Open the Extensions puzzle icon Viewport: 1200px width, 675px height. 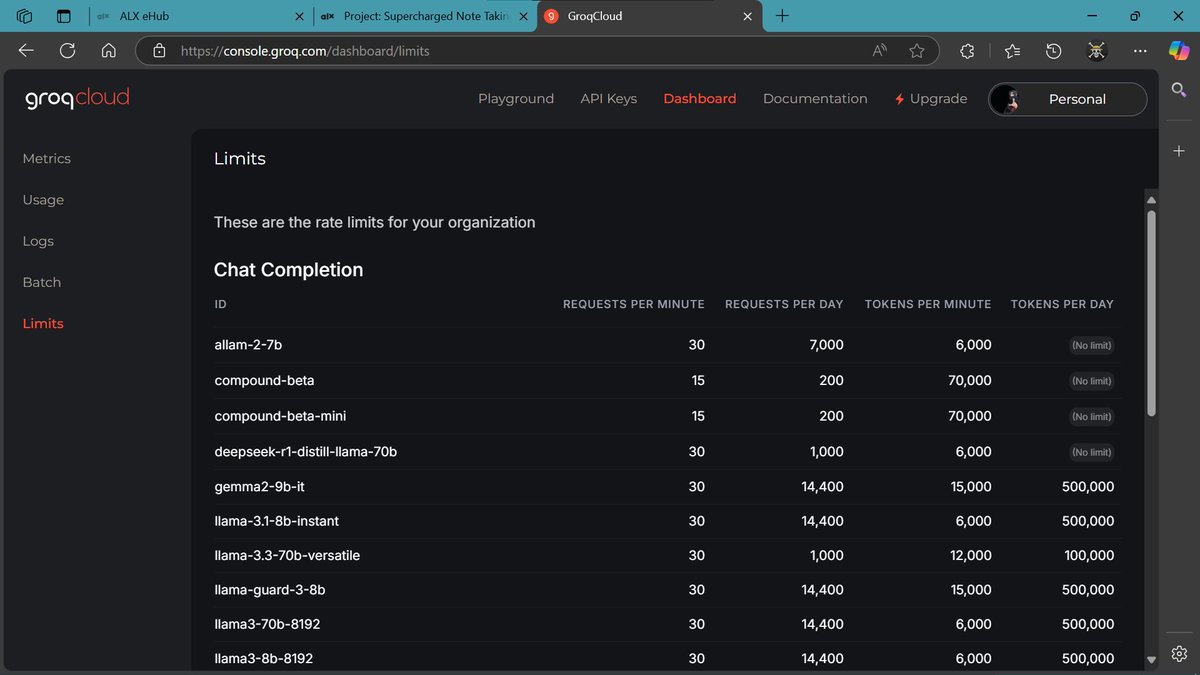point(967,50)
